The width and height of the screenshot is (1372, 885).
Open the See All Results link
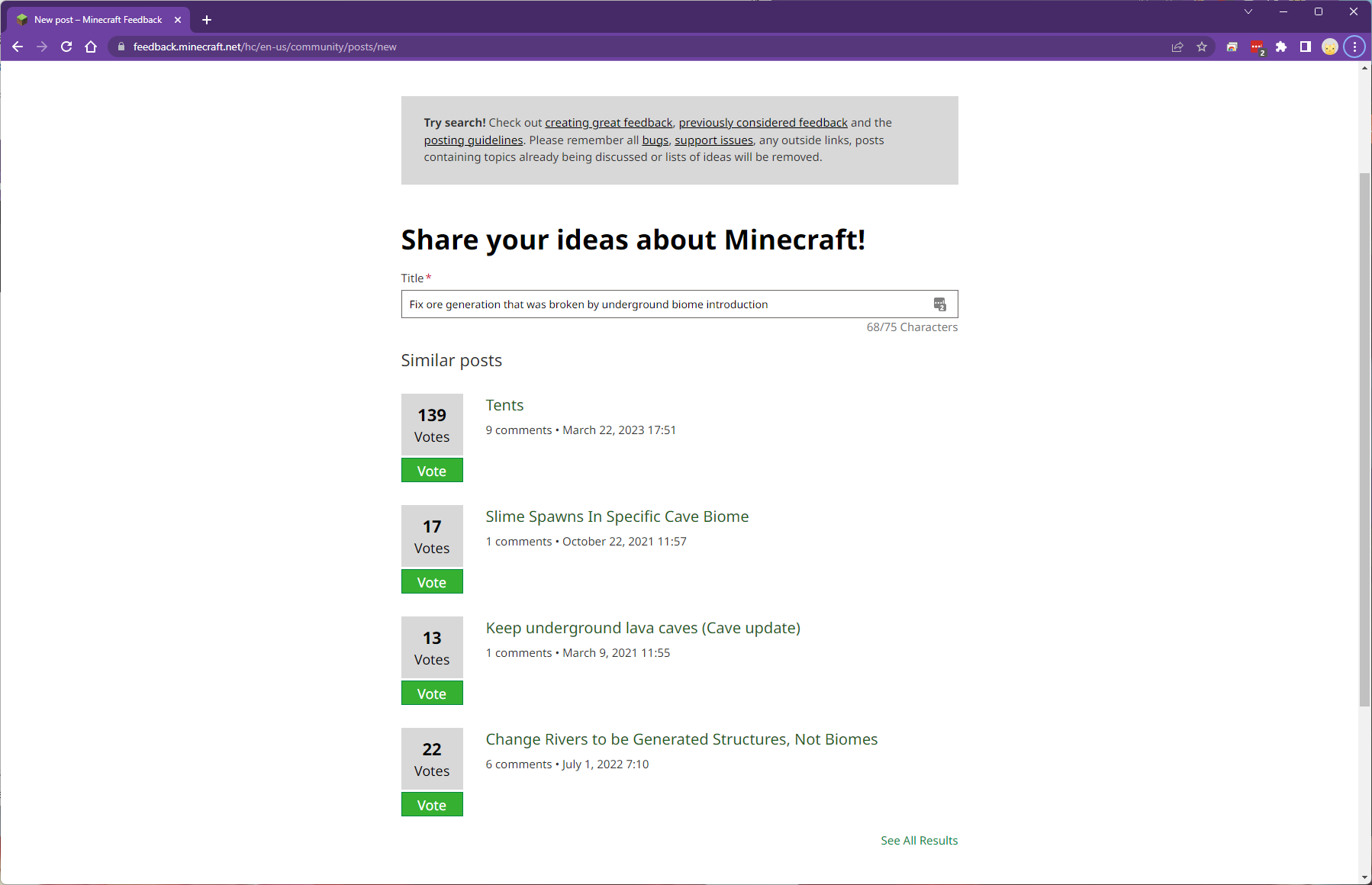tap(919, 840)
